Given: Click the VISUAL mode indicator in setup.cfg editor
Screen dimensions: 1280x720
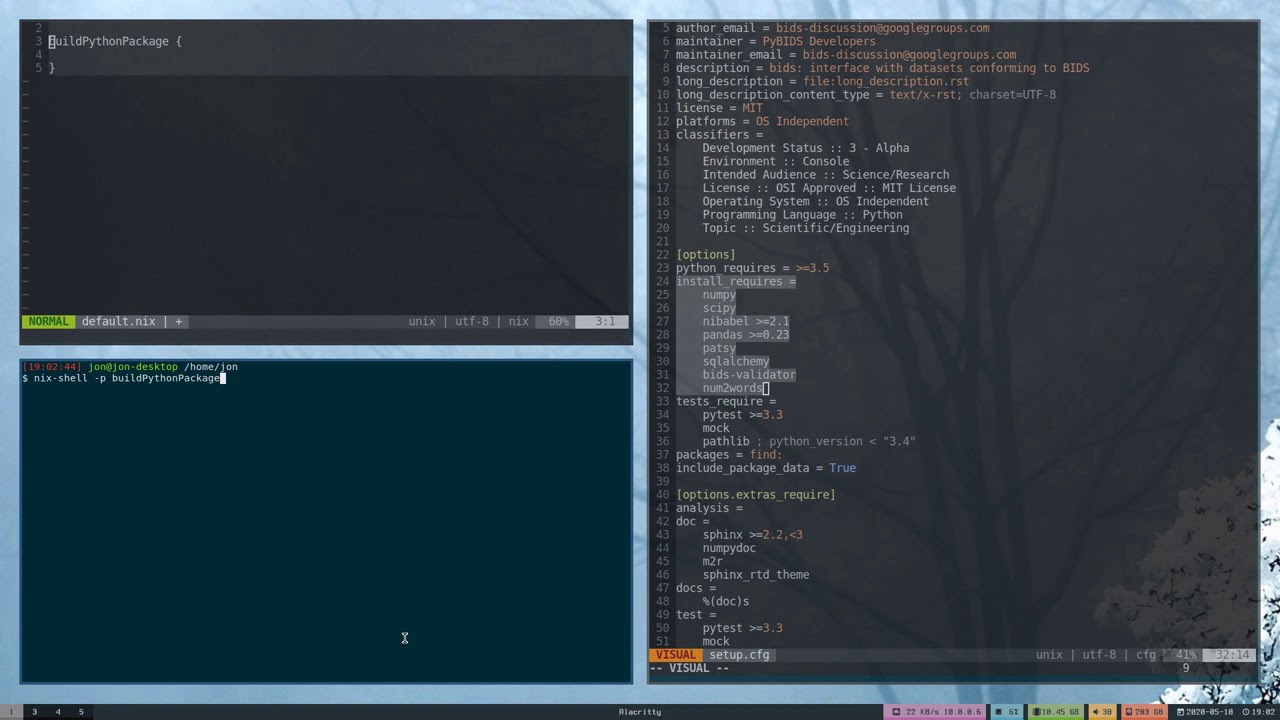Looking at the screenshot, I should click(676, 655).
